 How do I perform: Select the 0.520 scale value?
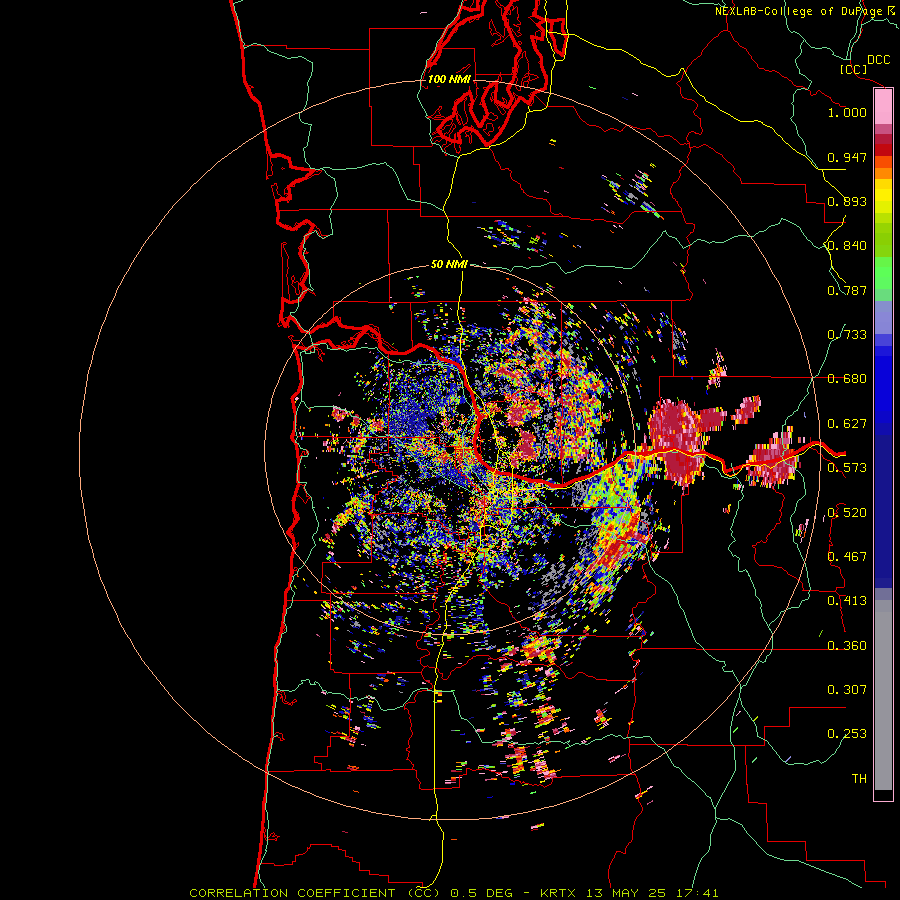pyautogui.click(x=847, y=513)
